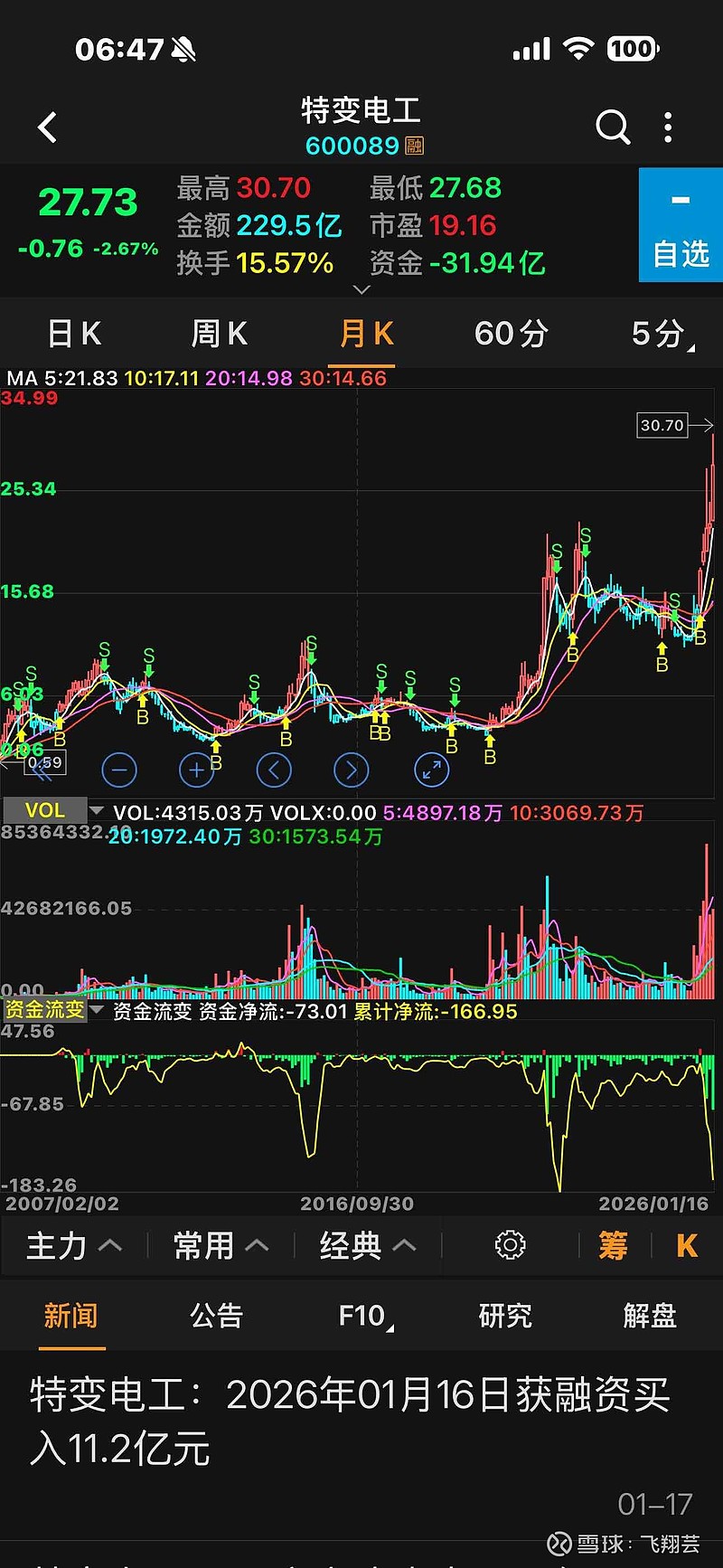Toggle the 筹 chip distribution view
Image resolution: width=723 pixels, height=1568 pixels.
[x=613, y=1246]
